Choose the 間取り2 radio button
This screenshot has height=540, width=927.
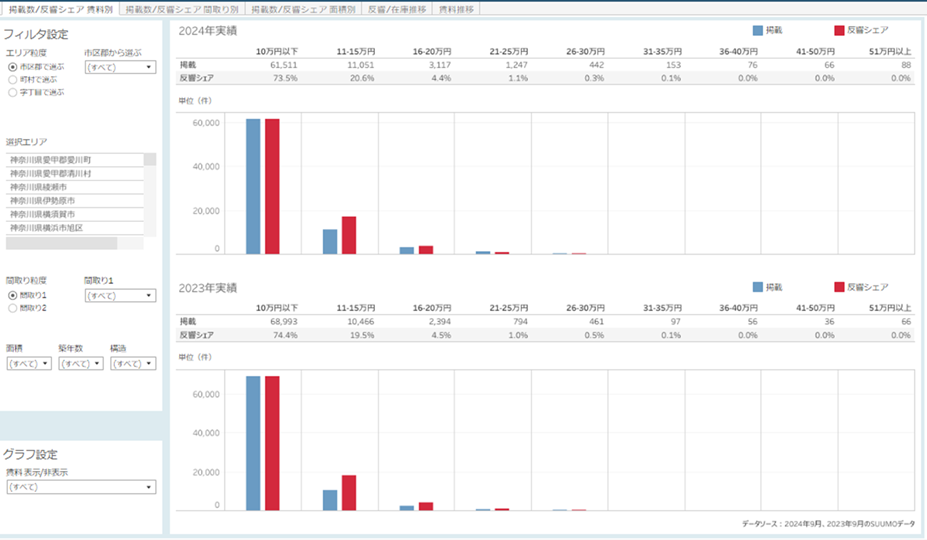pyautogui.click(x=12, y=308)
